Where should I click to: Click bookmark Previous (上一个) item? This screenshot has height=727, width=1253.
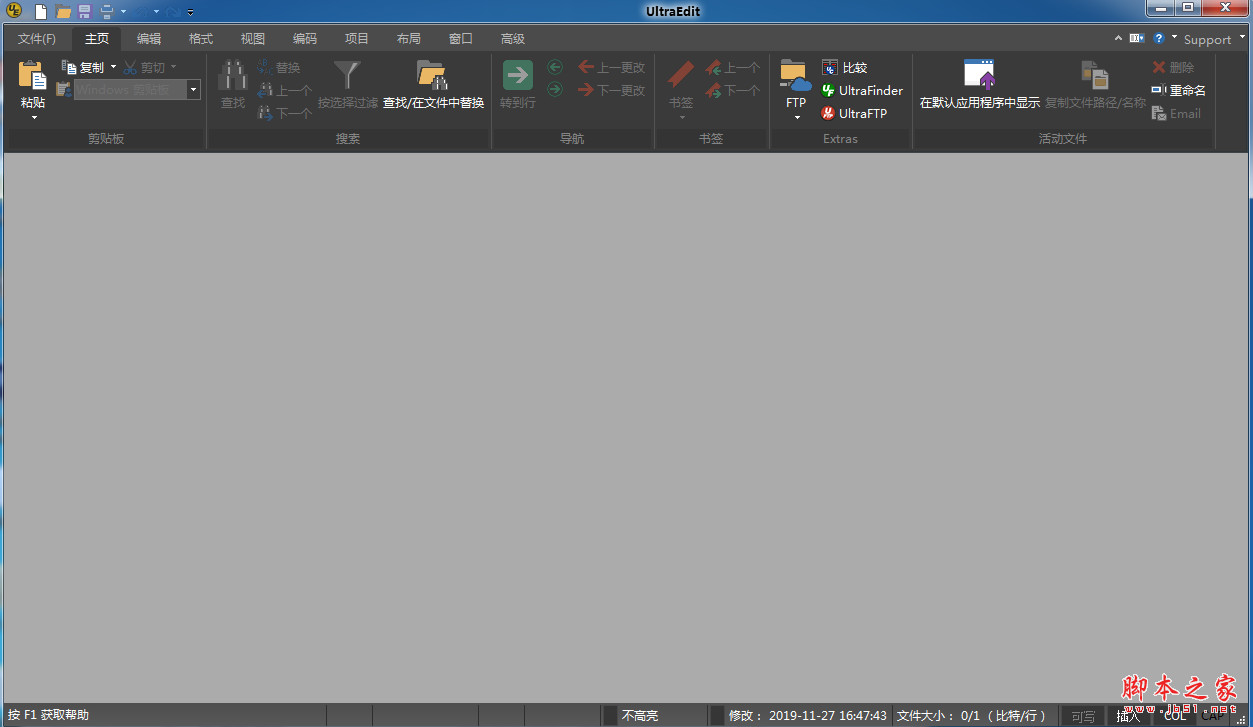click(733, 67)
